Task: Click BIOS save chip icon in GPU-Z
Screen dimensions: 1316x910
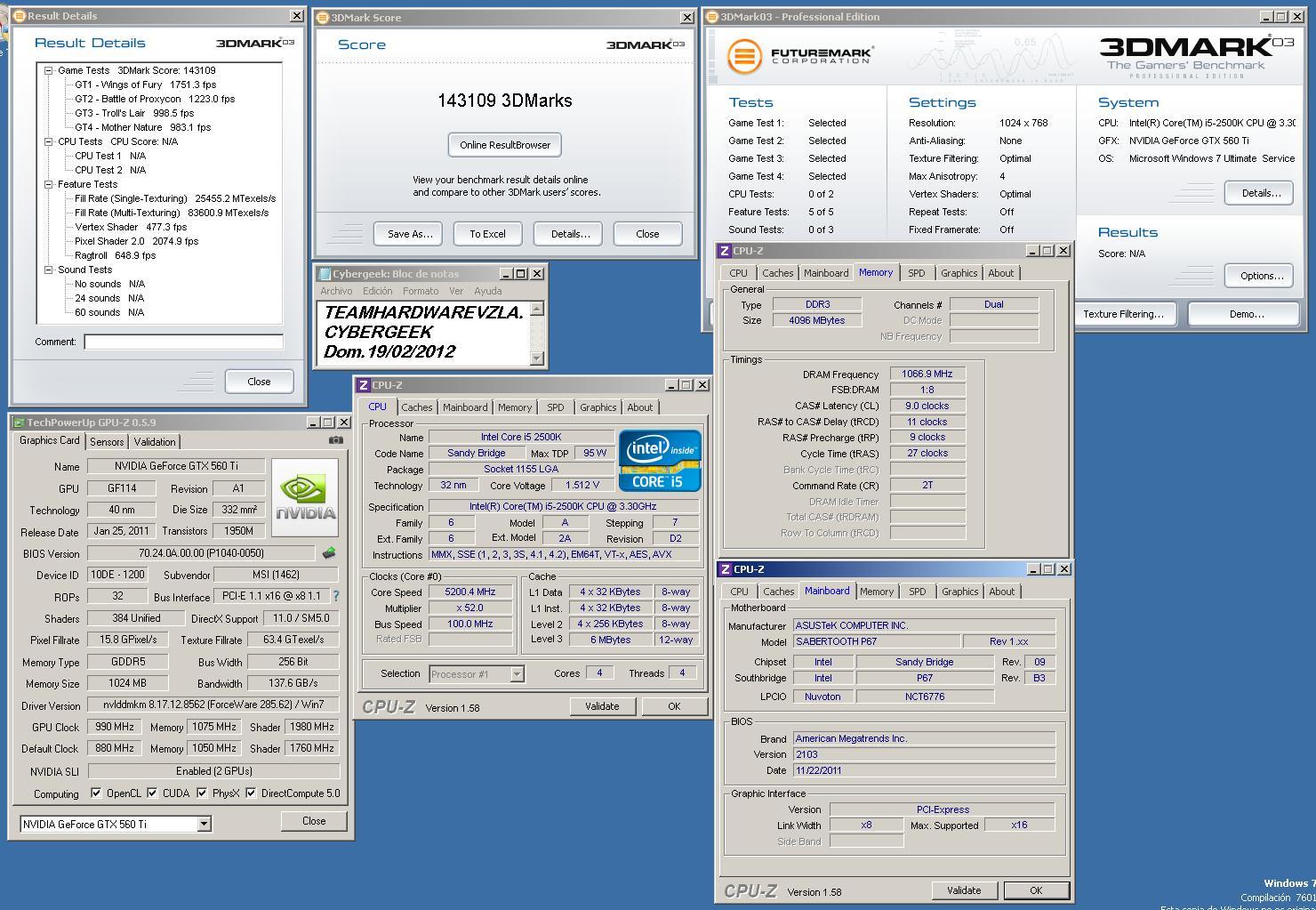Action: coord(329,552)
